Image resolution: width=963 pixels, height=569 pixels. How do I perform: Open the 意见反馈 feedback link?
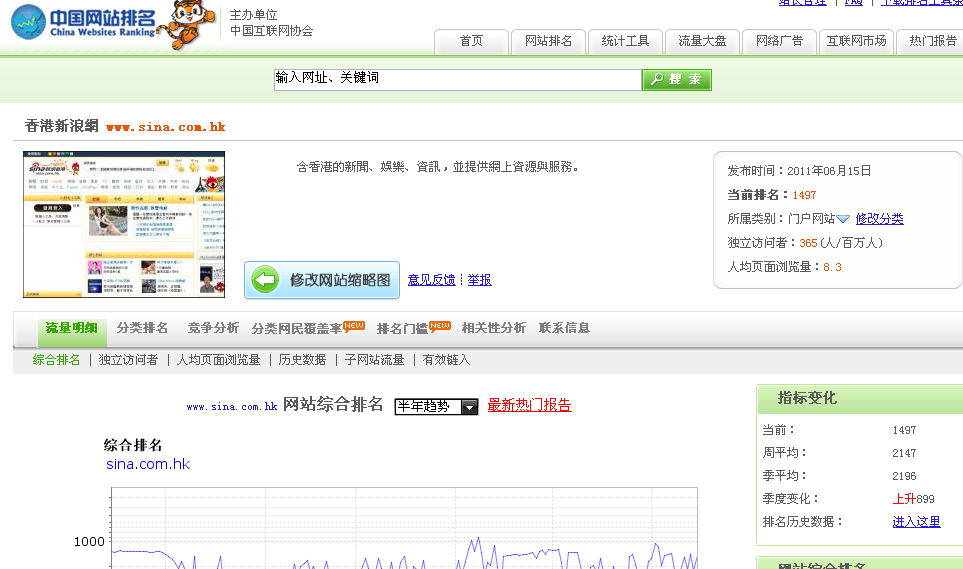432,280
